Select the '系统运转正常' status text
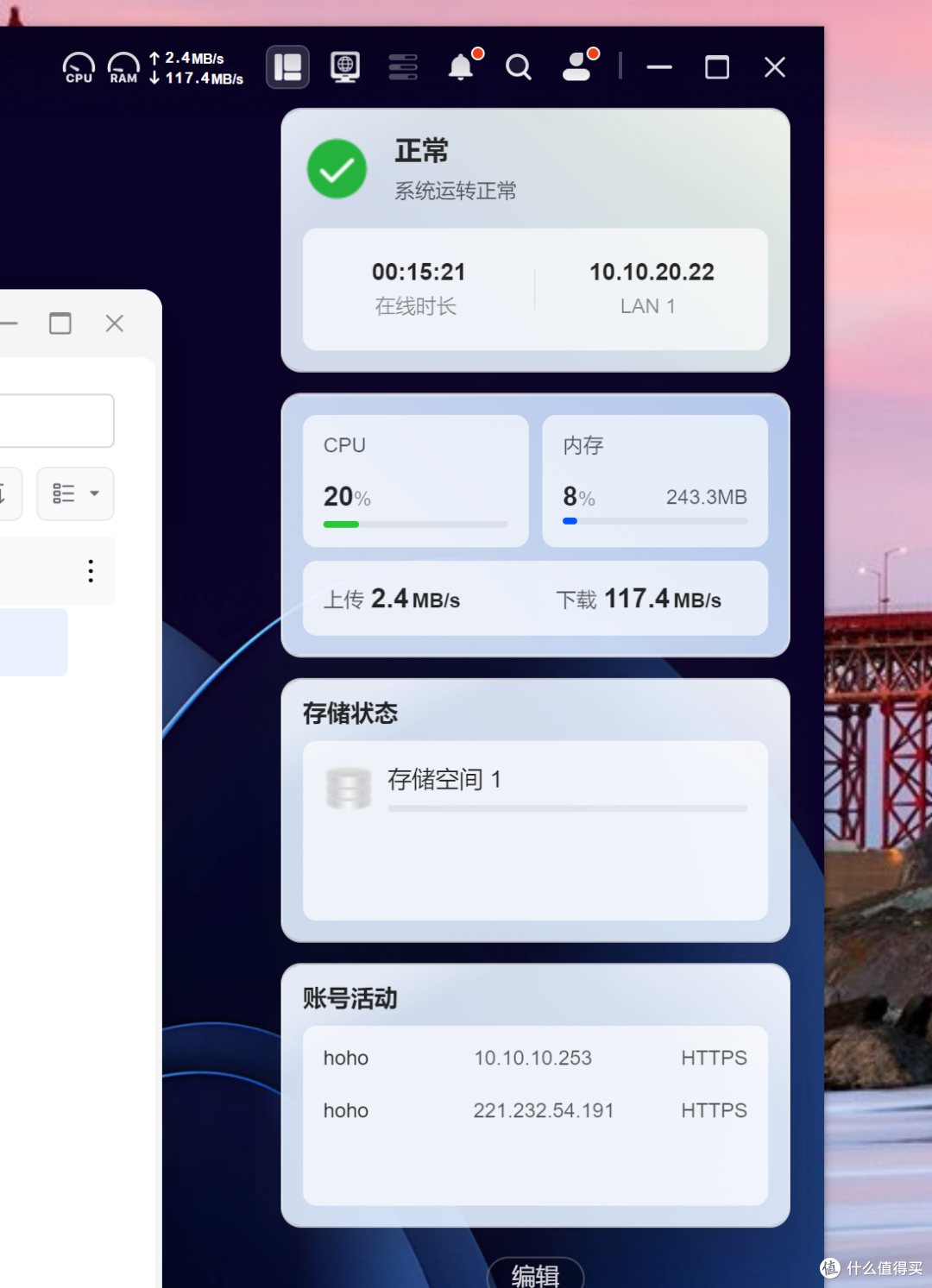932x1288 pixels. point(456,191)
